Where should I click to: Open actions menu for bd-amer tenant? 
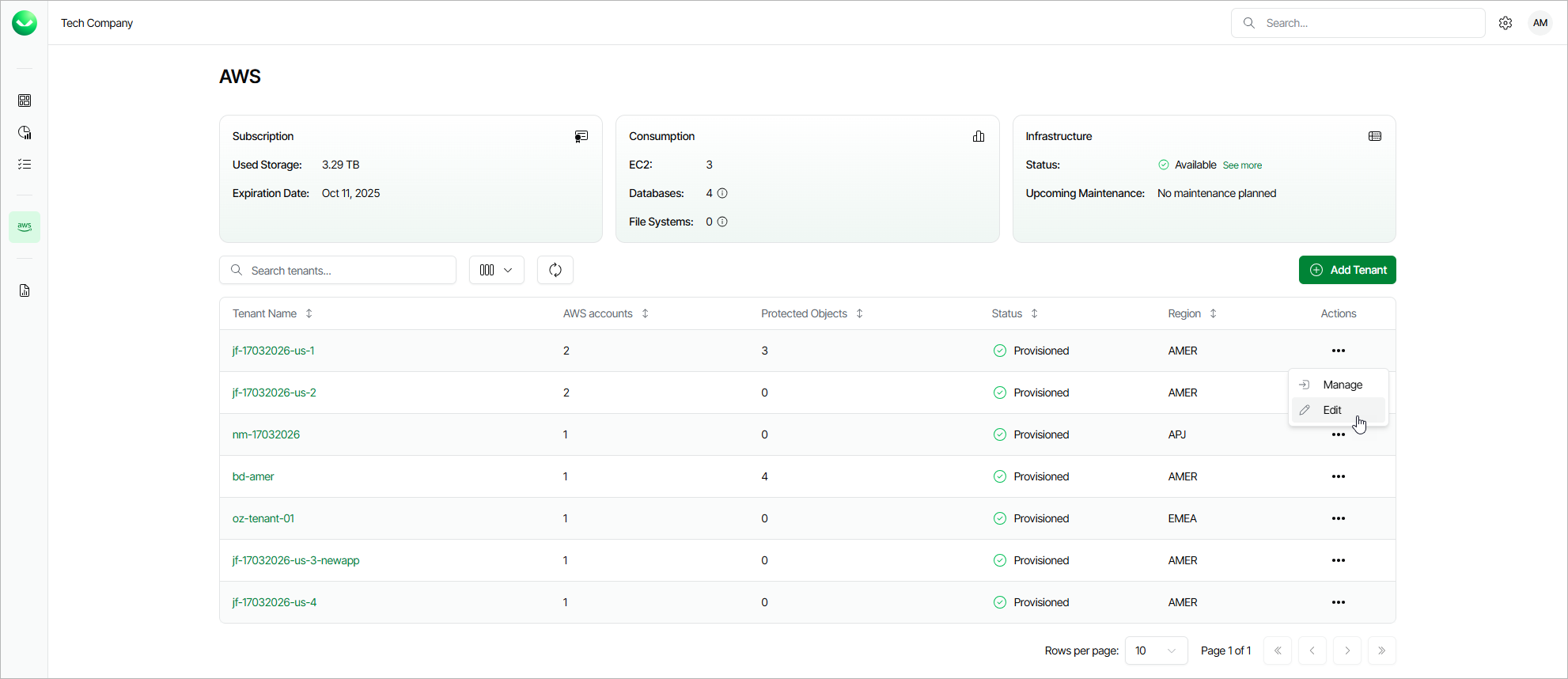click(x=1338, y=476)
